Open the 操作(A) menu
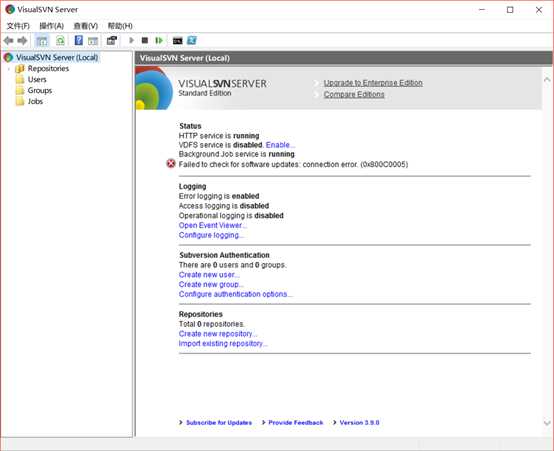 click(52, 26)
